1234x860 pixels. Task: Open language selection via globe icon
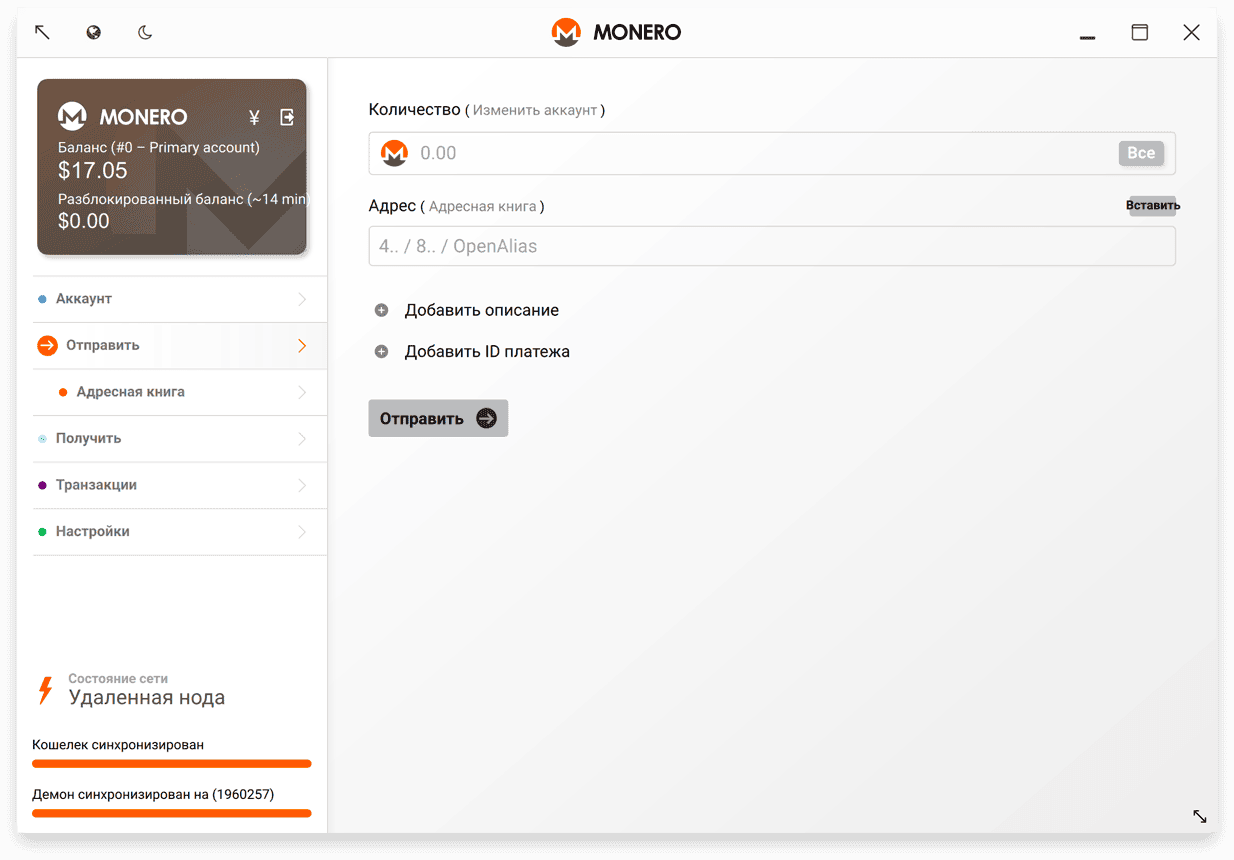(x=94, y=32)
